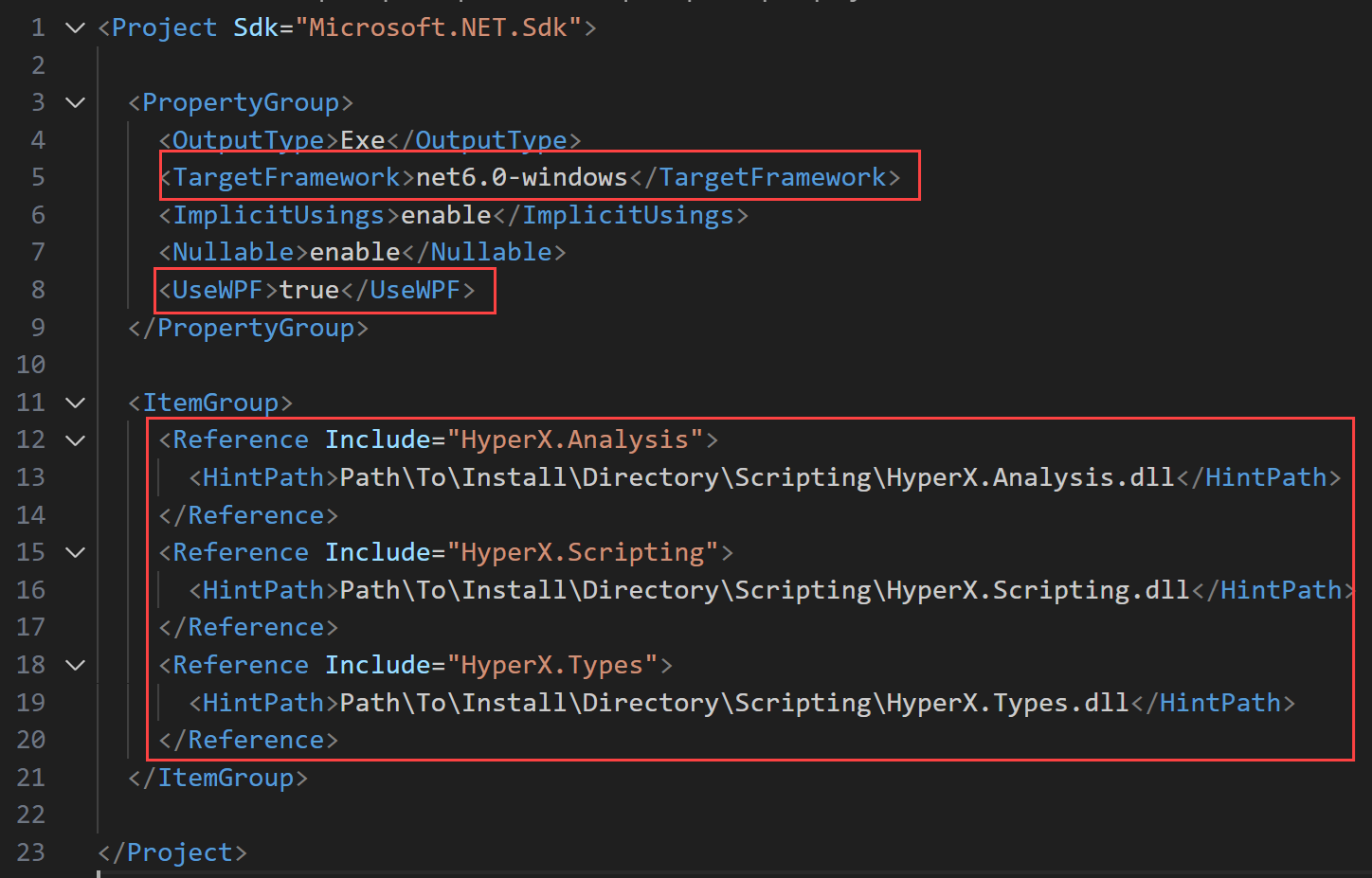Click the "HyperX.Analysis" Include string
Viewport: 1372px width, 878px height.
pyautogui.click(x=575, y=439)
